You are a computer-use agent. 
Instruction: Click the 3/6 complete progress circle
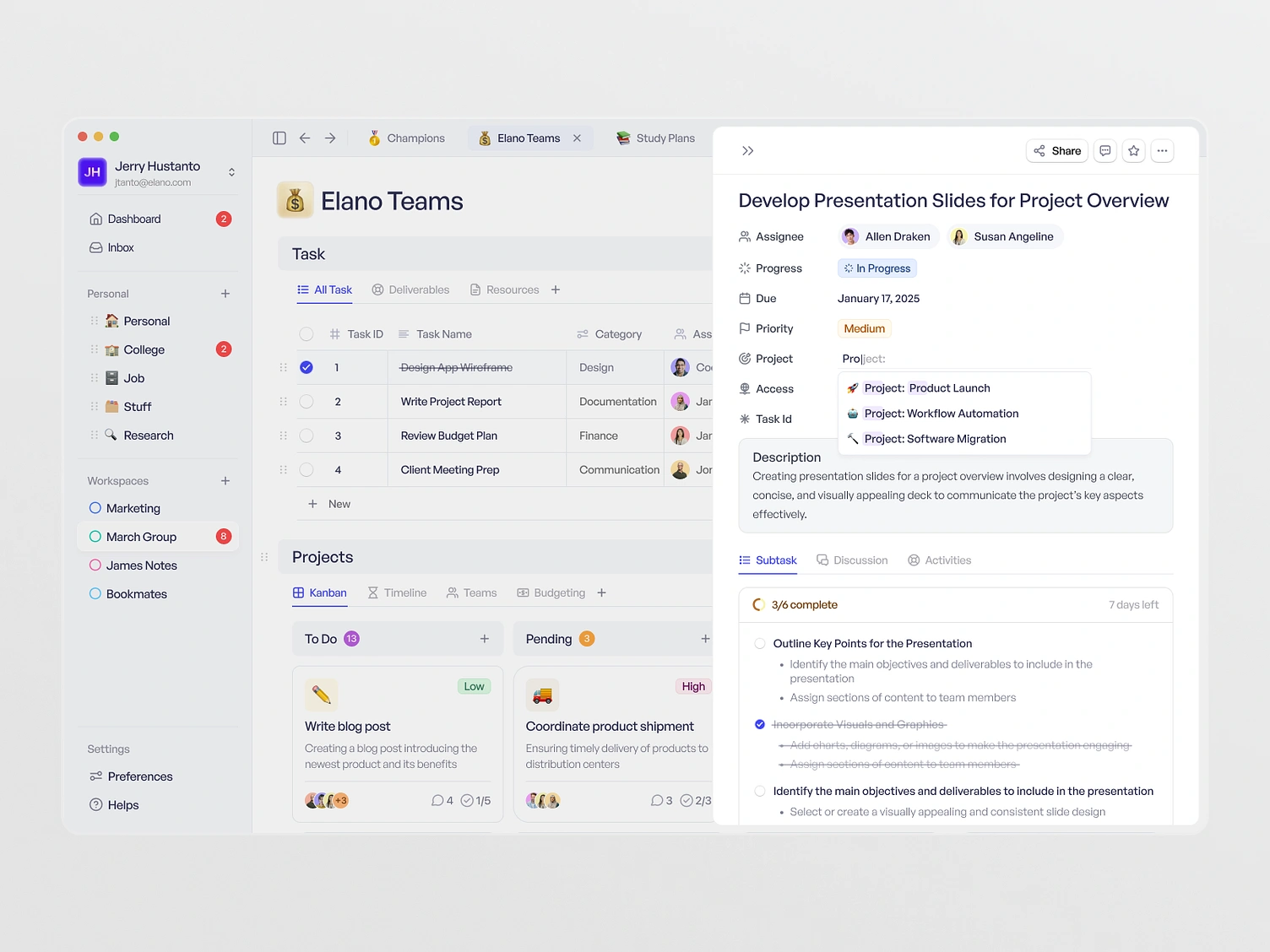(x=757, y=604)
